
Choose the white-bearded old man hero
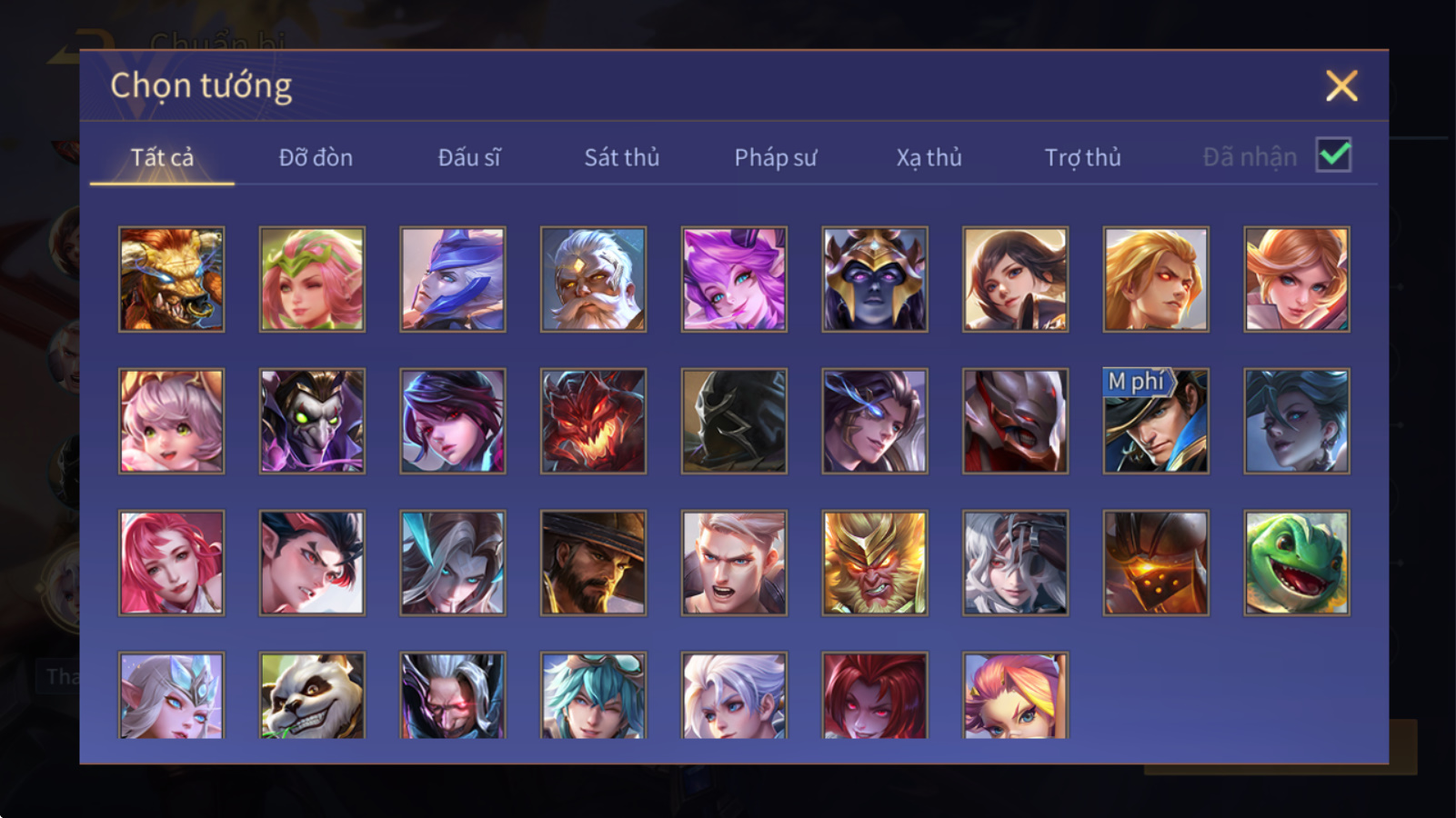point(593,279)
